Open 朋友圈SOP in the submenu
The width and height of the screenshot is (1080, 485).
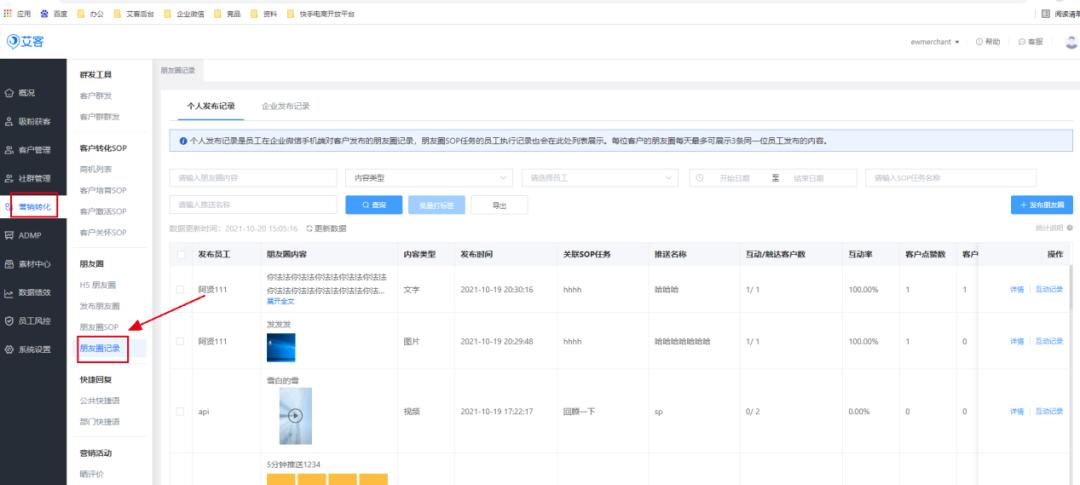point(99,327)
